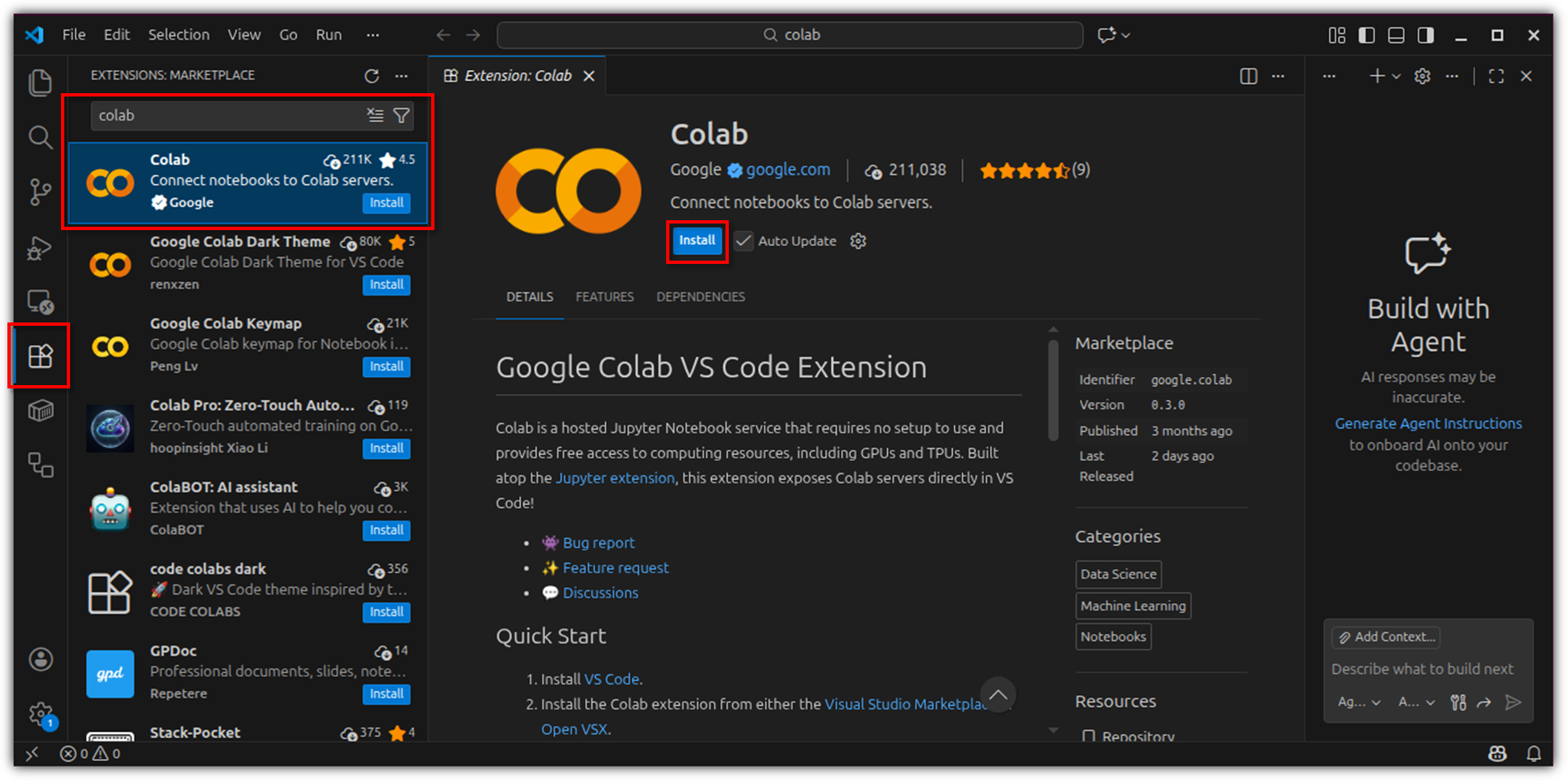Open editor more actions menu
Screen dimensions: 1568x781
click(1278, 76)
